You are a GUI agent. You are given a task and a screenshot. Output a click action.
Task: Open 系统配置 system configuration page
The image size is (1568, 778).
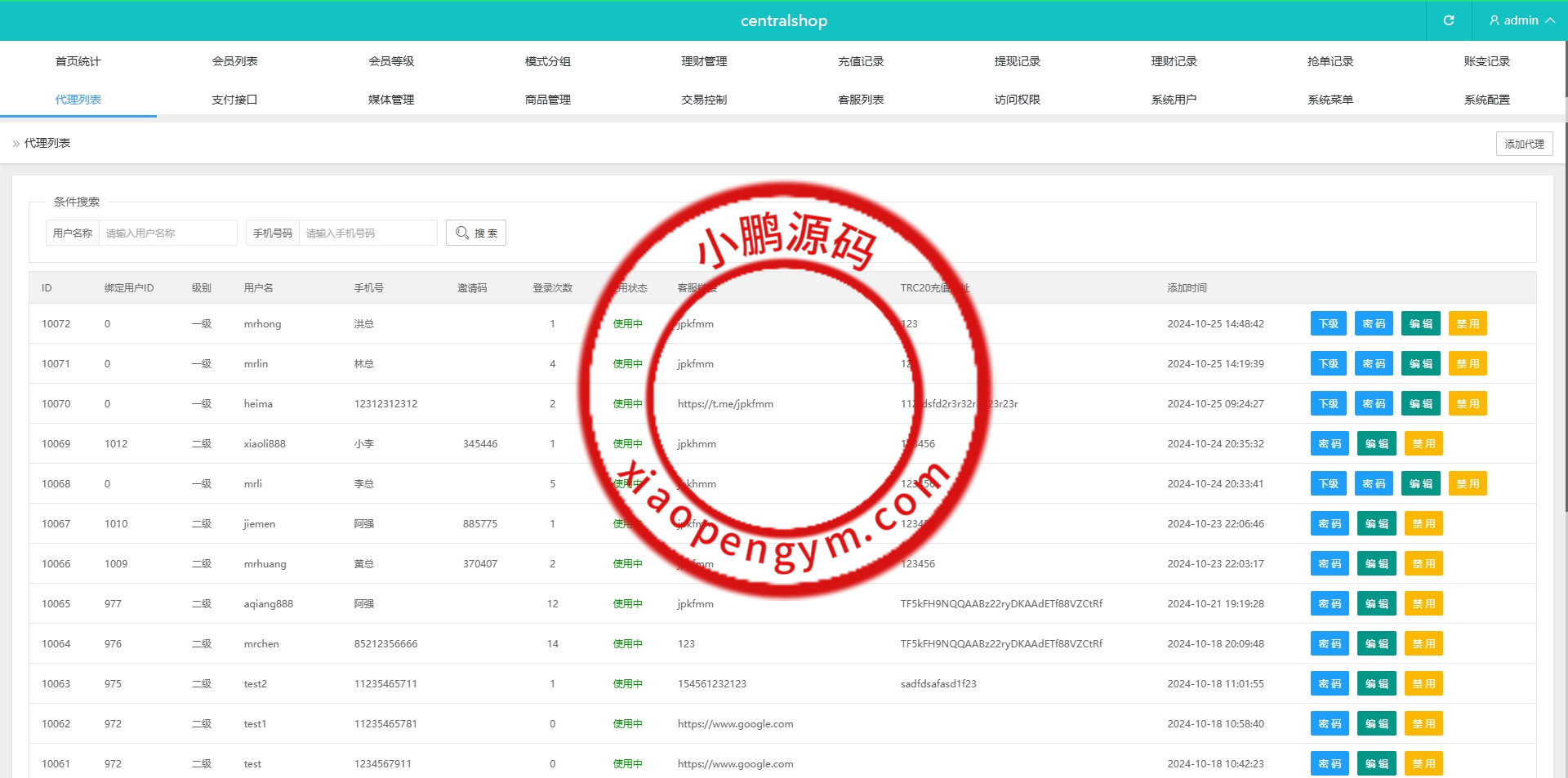click(1486, 99)
